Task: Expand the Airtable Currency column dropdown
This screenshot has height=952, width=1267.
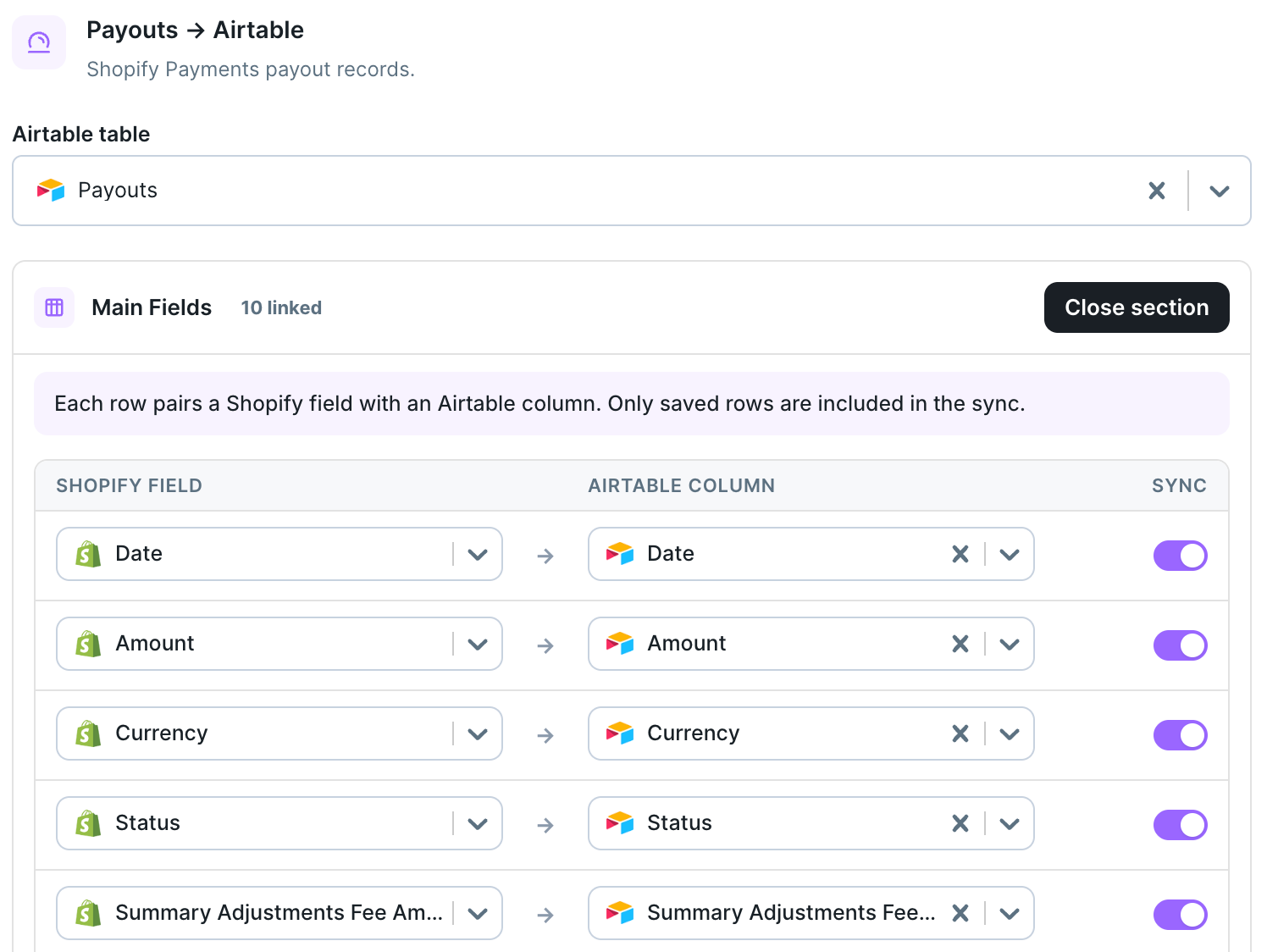Action: pyautogui.click(x=1010, y=734)
